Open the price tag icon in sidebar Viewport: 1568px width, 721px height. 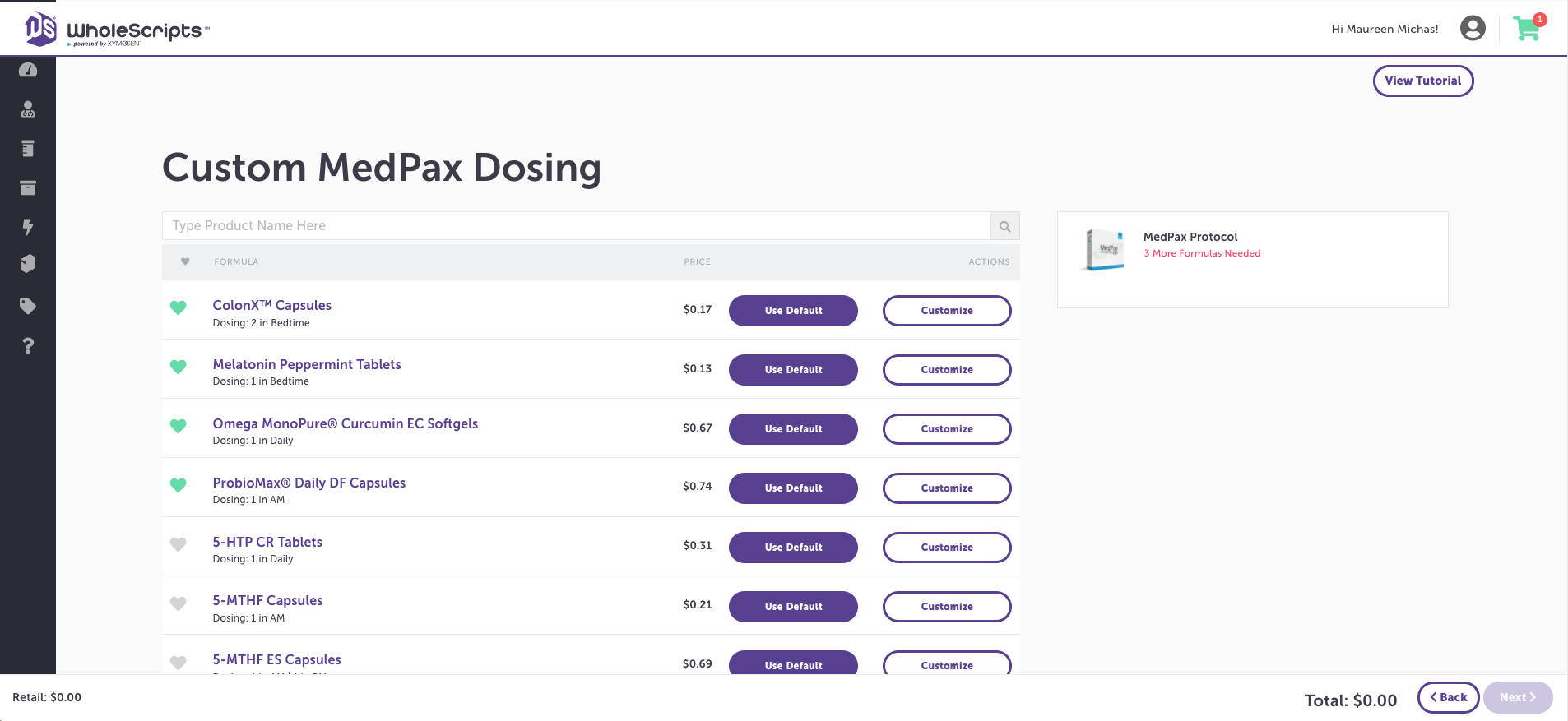point(28,306)
